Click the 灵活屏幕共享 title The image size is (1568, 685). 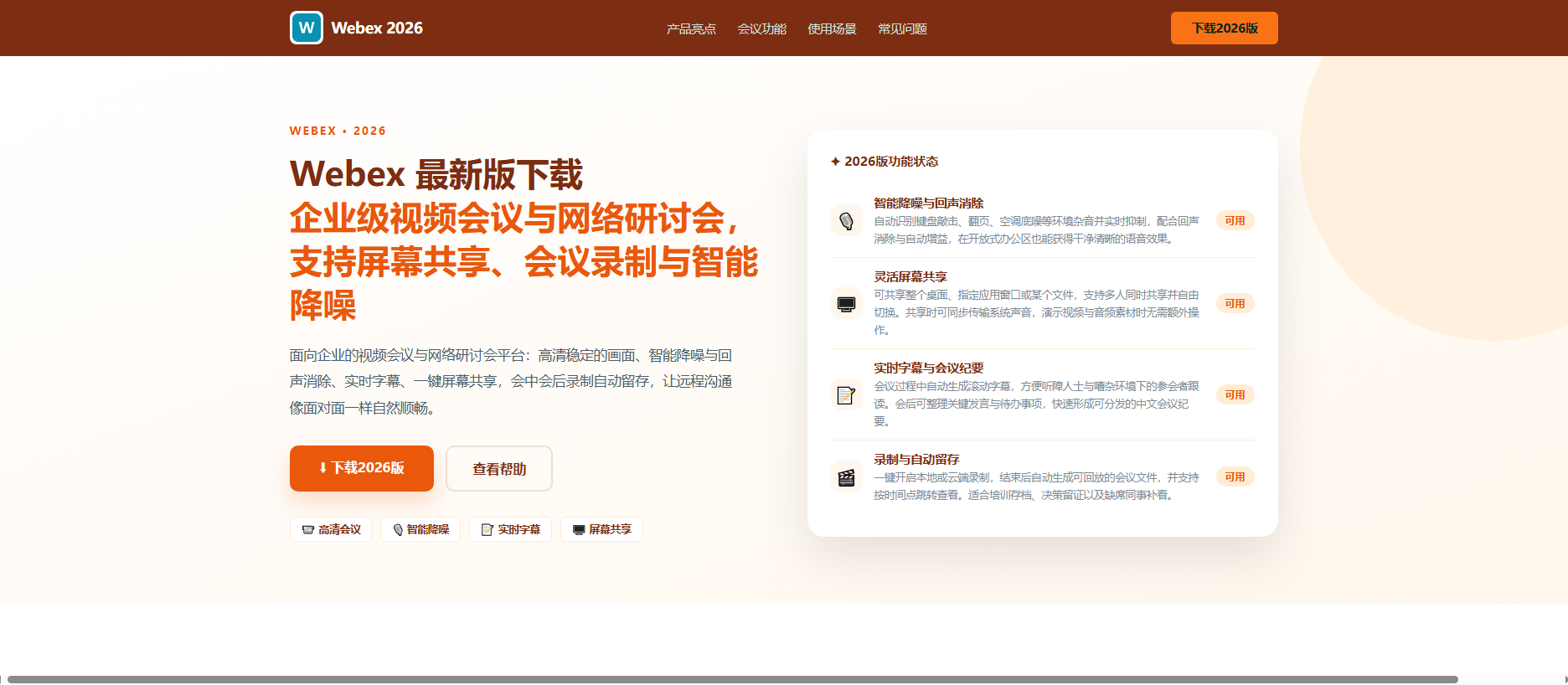pyautogui.click(x=910, y=276)
